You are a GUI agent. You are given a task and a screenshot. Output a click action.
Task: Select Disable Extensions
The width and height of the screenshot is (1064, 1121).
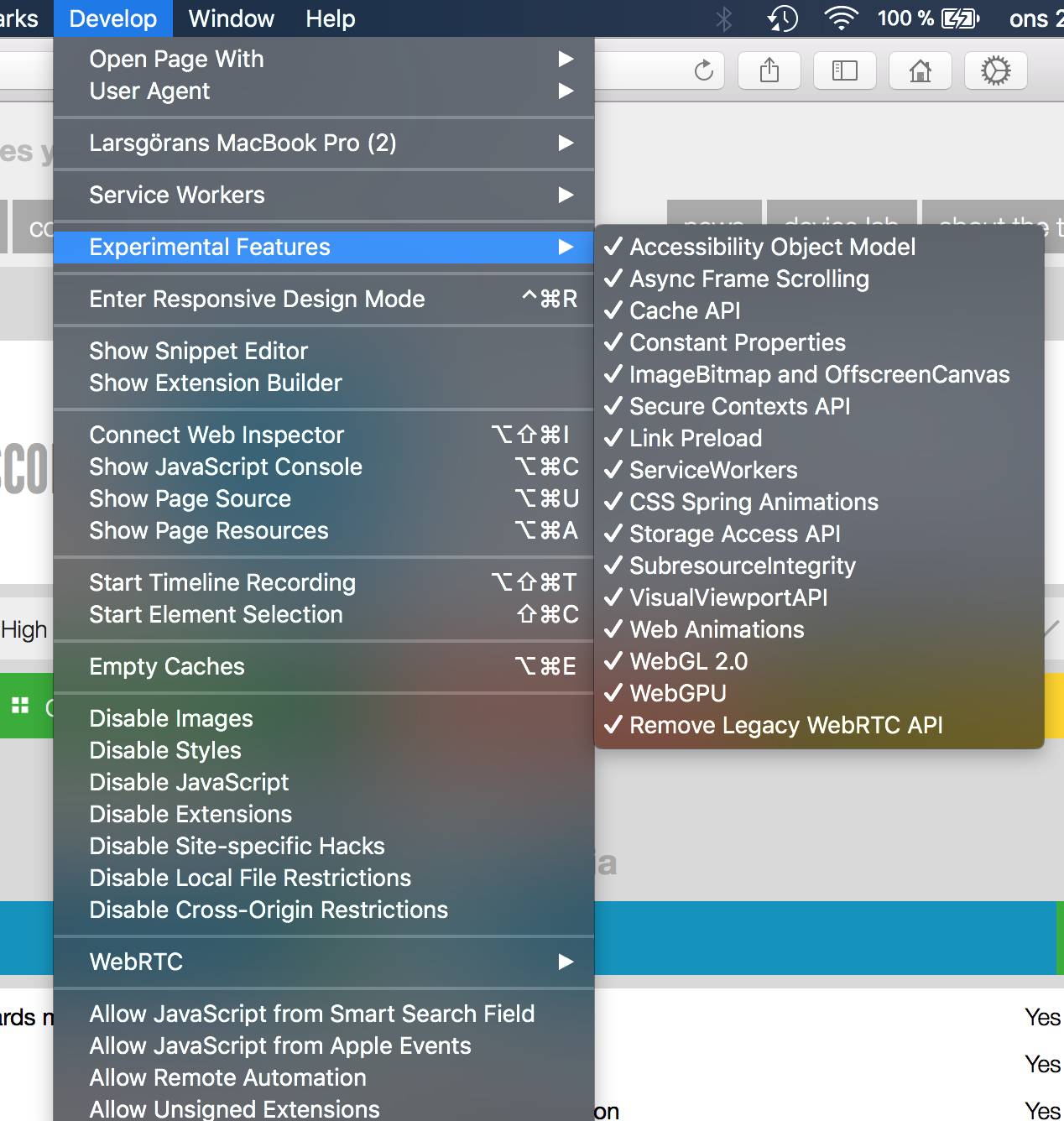tap(324, 814)
